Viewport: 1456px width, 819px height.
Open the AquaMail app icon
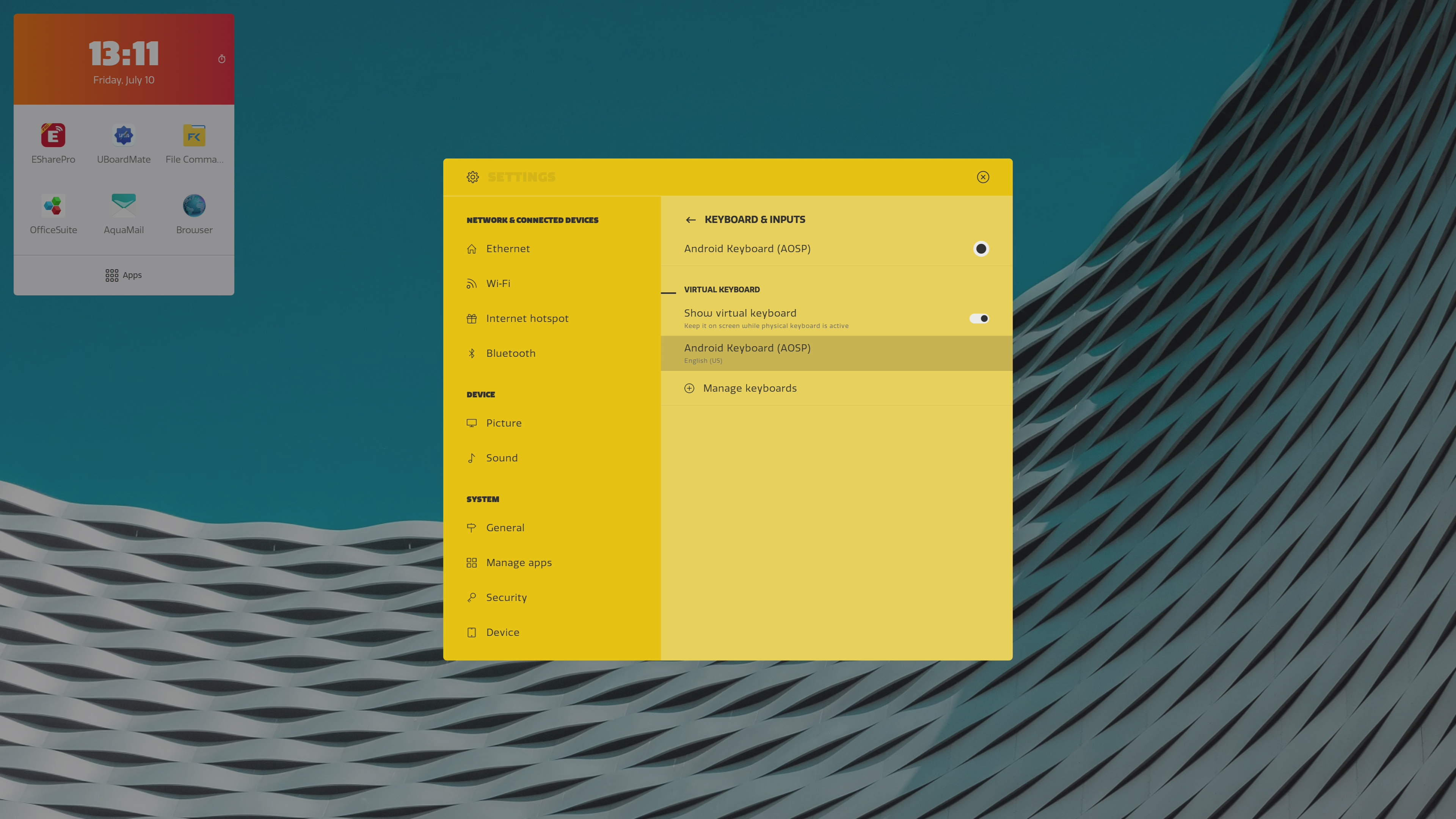(123, 206)
